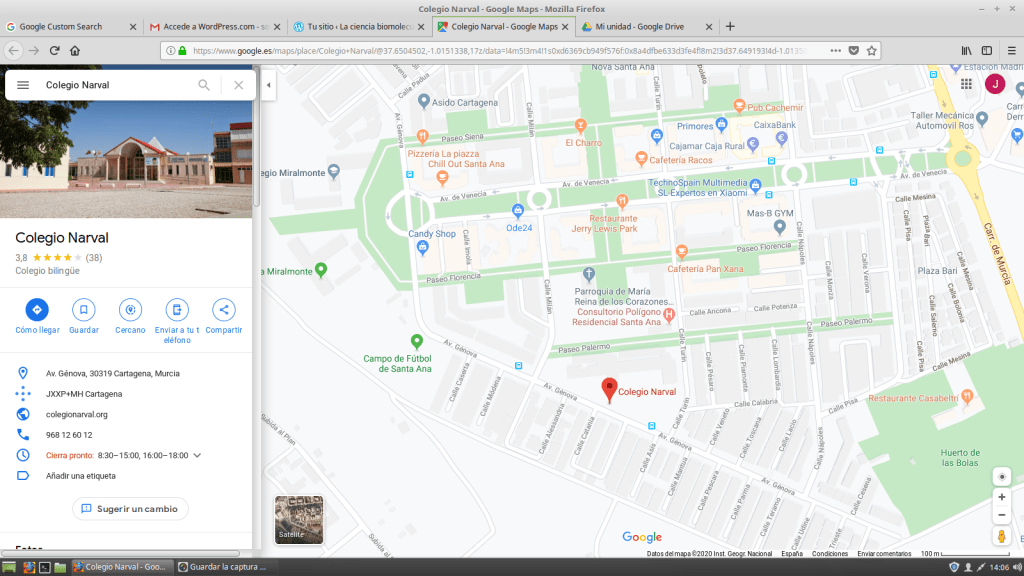Switch to the Mi unidad Google Drive tab
Screen dimensions: 1024x576
[645, 26]
